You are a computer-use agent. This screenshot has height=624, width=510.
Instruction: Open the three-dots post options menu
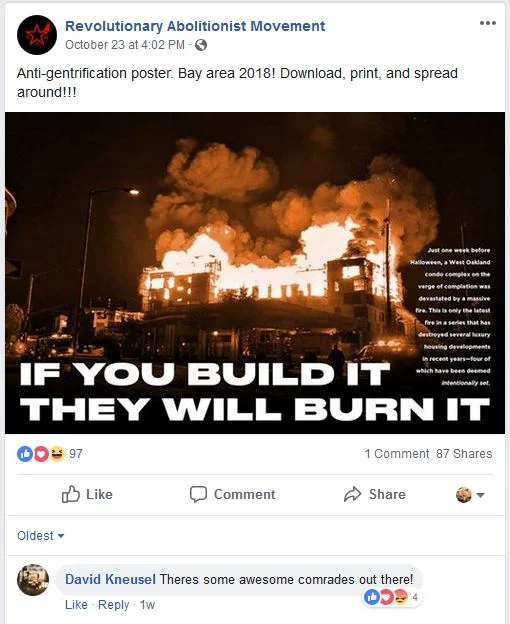click(x=488, y=23)
